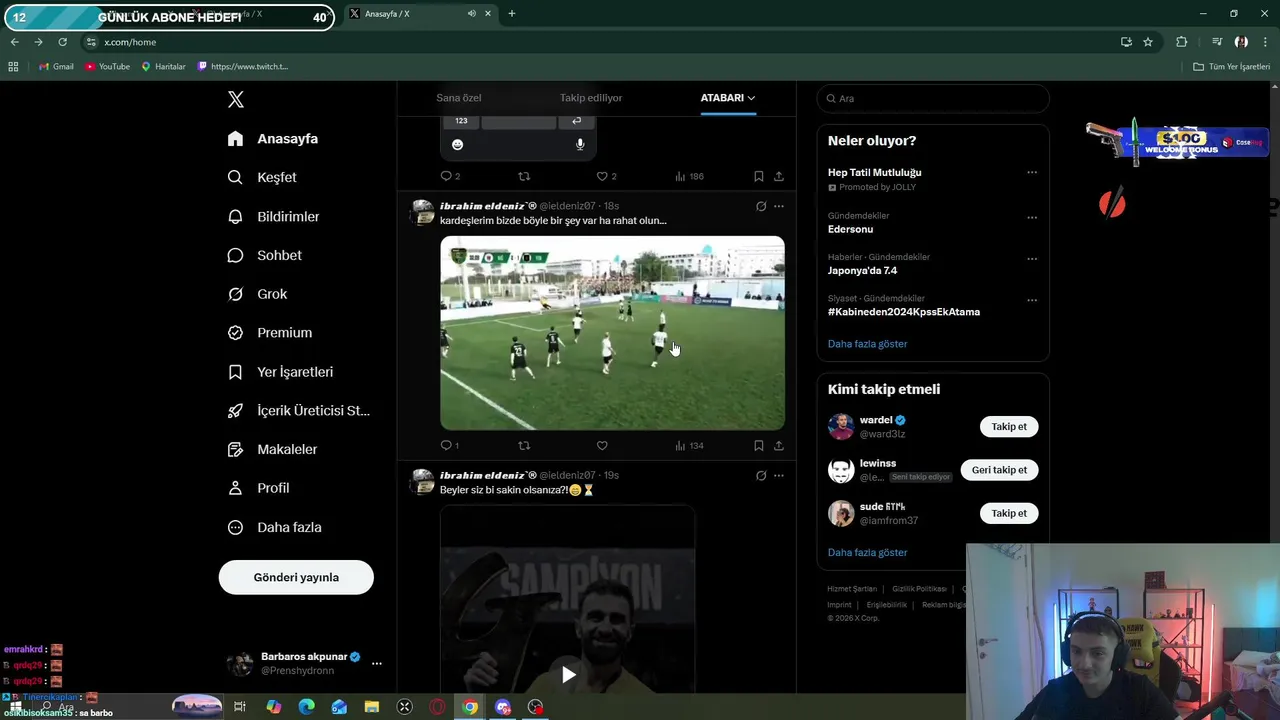Open Microsoft Edge from taskbar

306,707
